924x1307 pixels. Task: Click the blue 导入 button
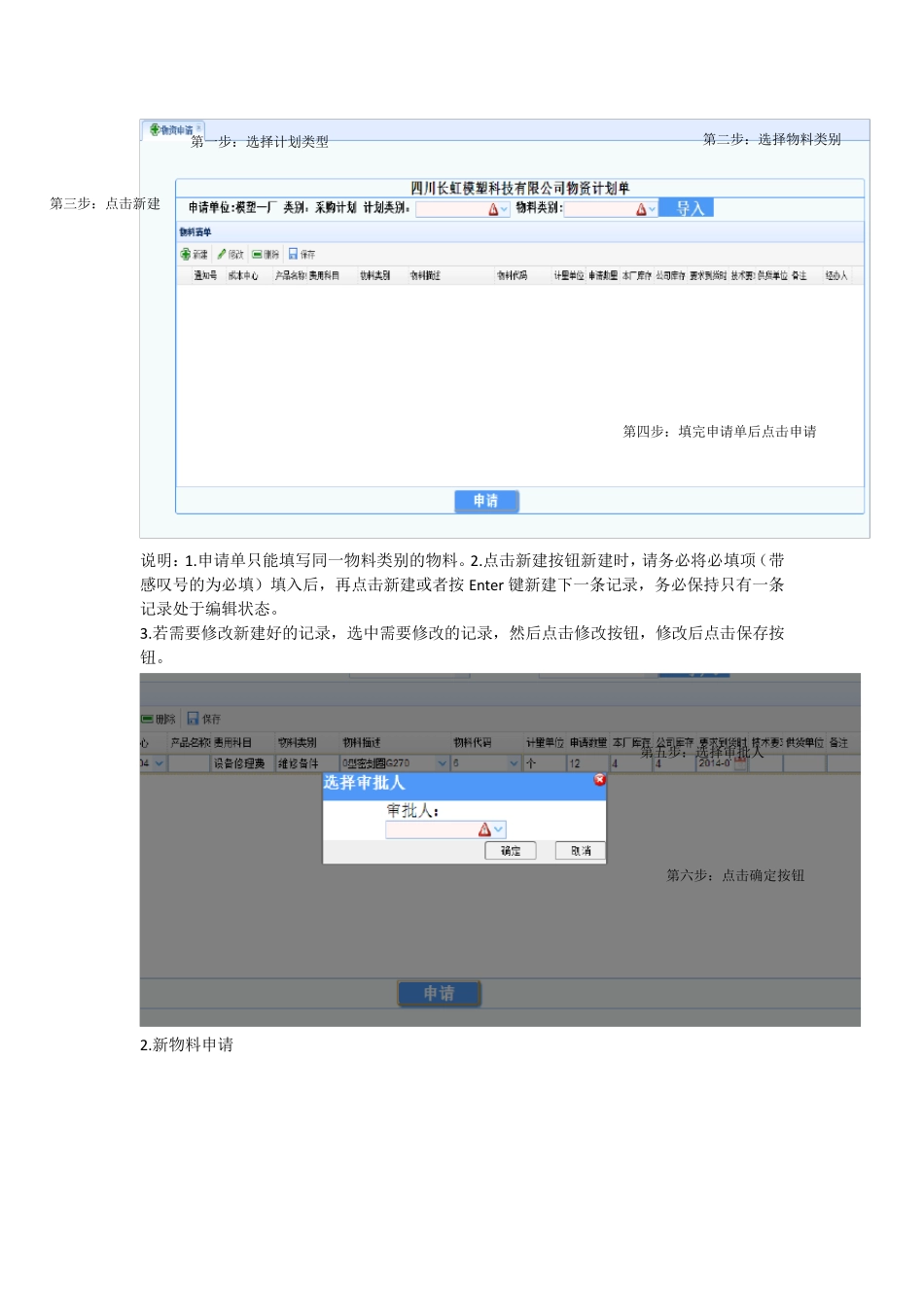tap(687, 208)
